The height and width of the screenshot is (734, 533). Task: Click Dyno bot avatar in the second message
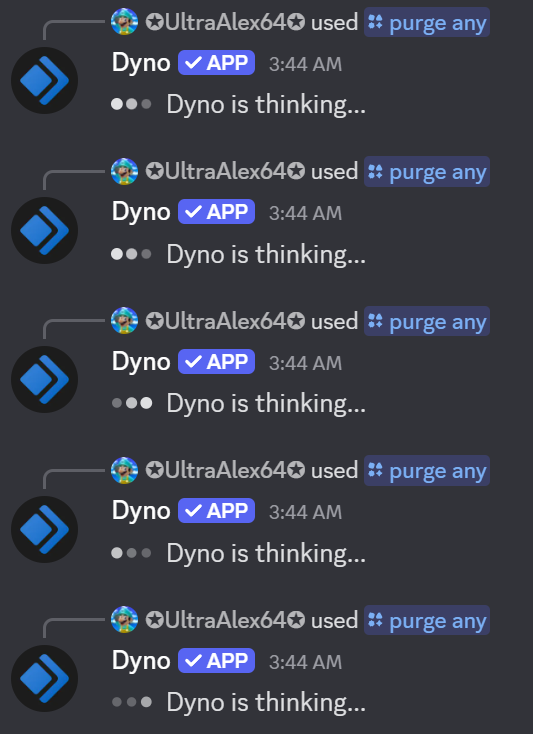(x=44, y=230)
